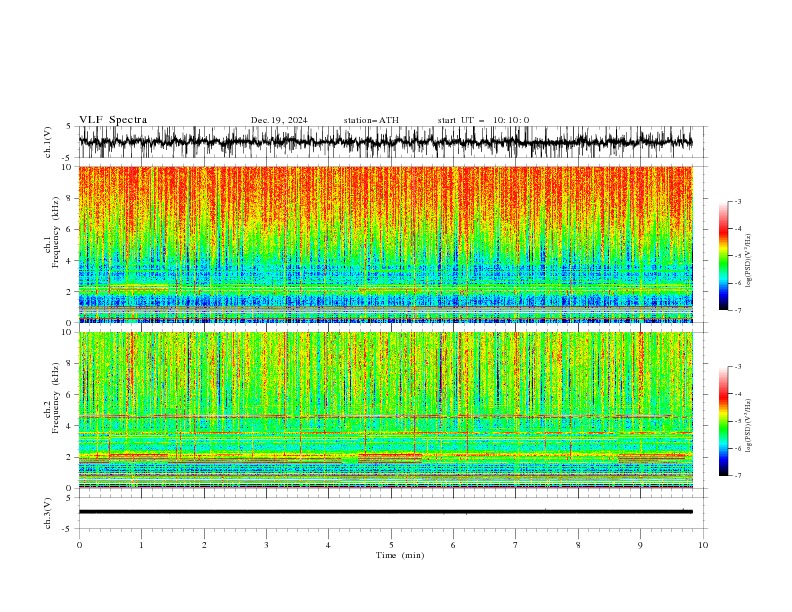Click the 8 kHz tick of ch.2 spectrogram
792x612 pixels.
71,364
